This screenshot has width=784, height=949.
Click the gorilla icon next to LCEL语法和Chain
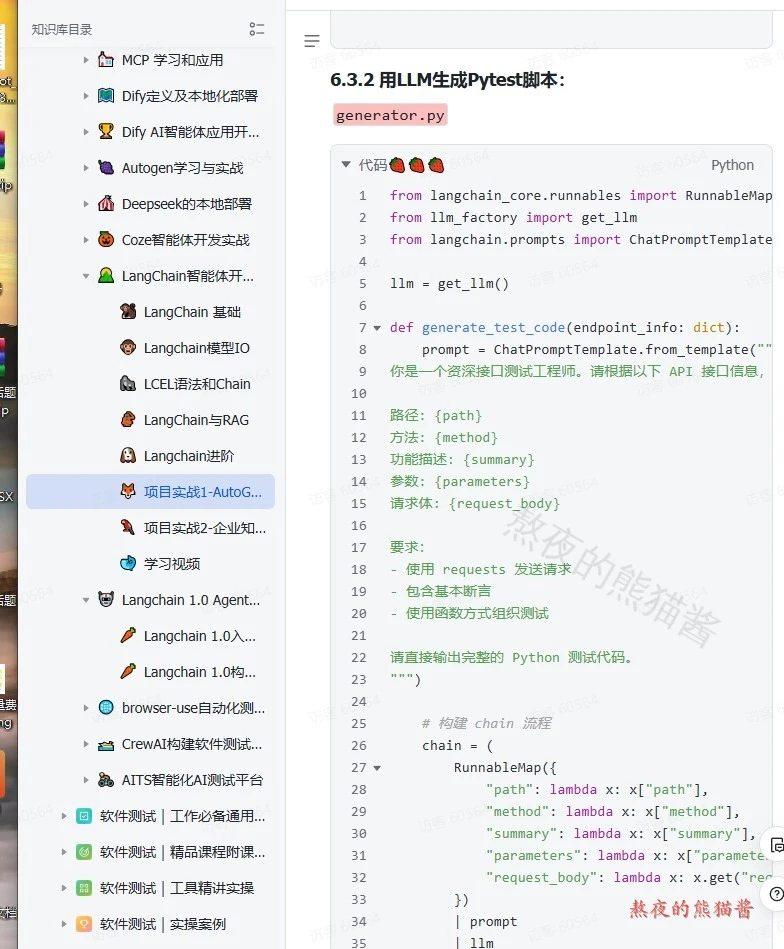128,384
